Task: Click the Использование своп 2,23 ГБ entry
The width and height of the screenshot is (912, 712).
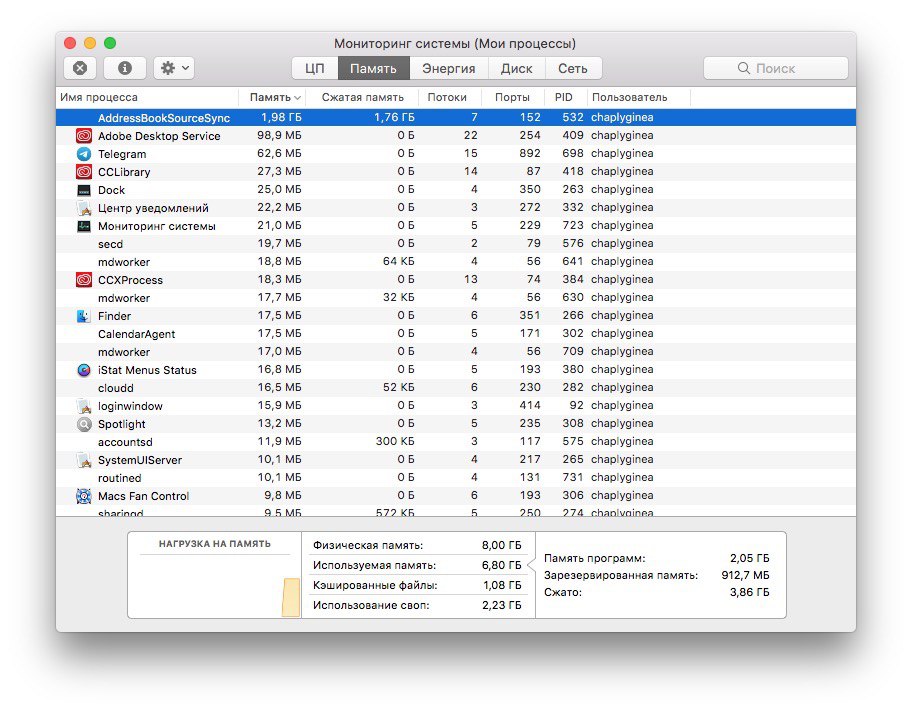Action: 417,605
